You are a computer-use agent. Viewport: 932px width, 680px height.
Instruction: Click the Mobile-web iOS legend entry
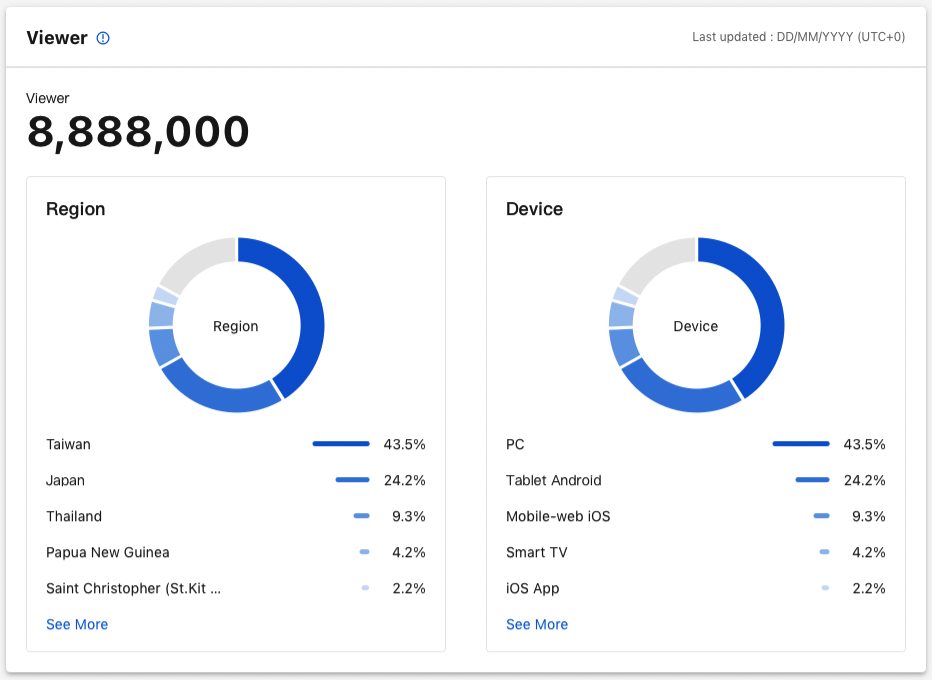tap(556, 516)
